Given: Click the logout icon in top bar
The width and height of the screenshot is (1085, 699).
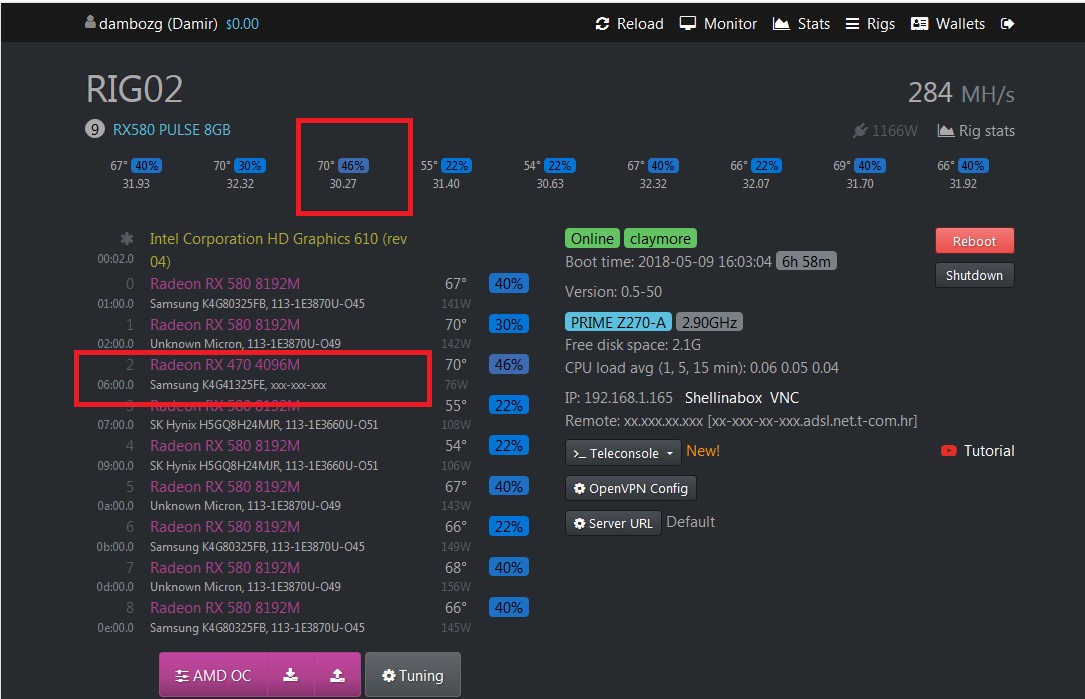Looking at the screenshot, I should tap(1007, 24).
